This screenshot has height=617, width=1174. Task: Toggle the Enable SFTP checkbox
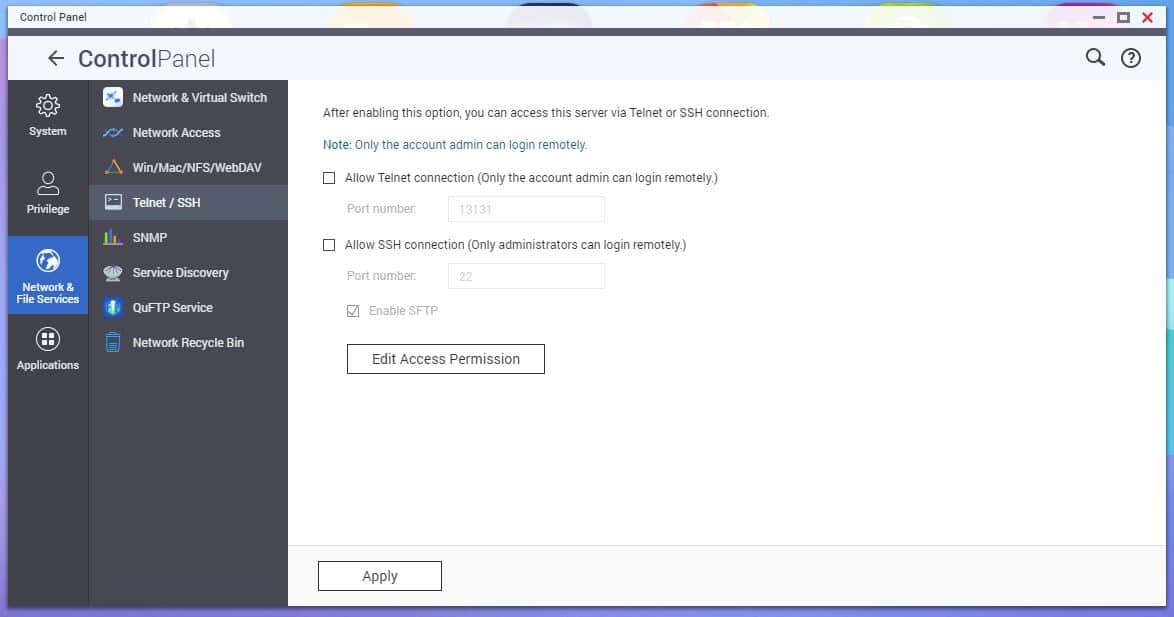353,311
